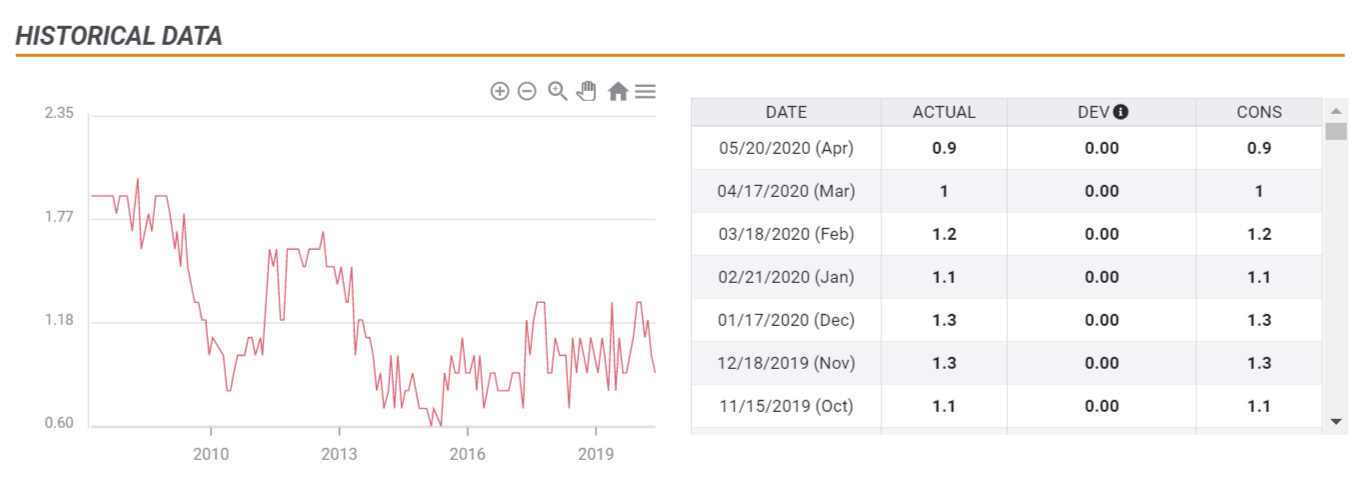Click the zoom out minus icon
The height and width of the screenshot is (491, 1368).
[527, 92]
